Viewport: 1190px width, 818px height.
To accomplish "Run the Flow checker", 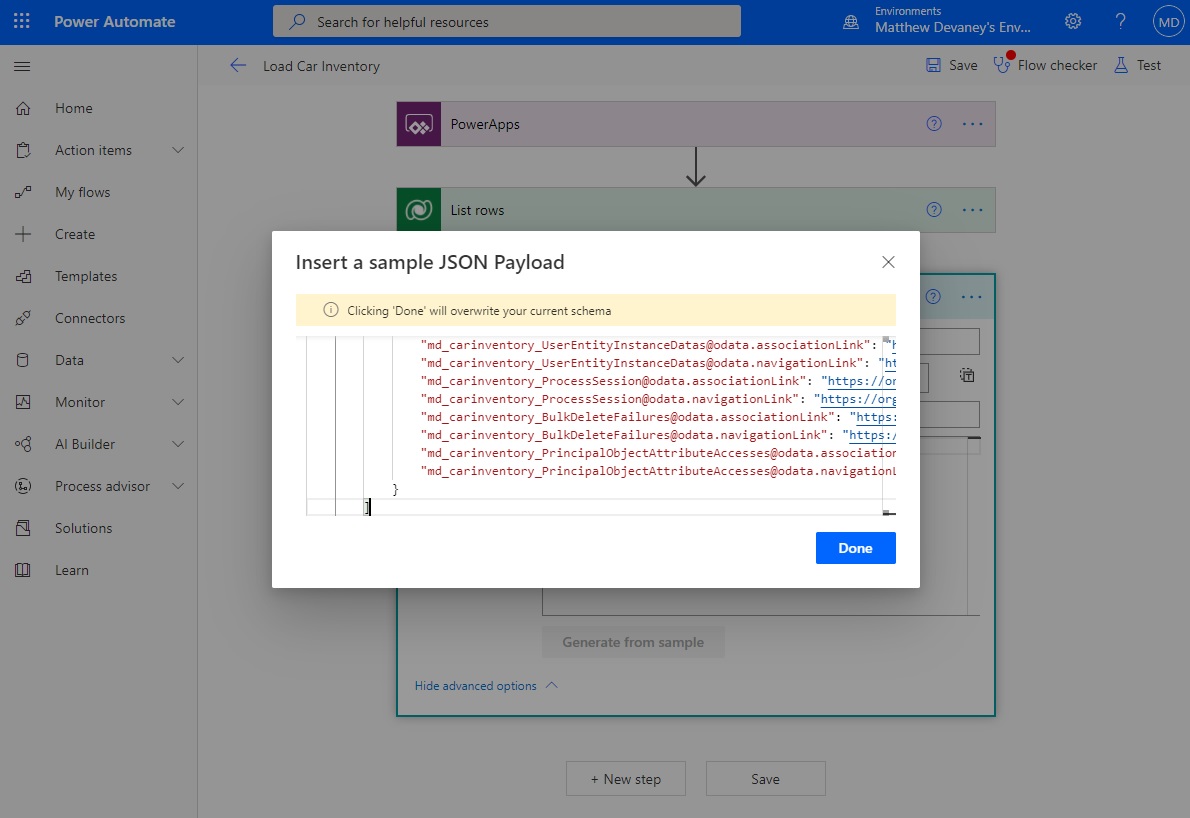I will [x=1046, y=64].
